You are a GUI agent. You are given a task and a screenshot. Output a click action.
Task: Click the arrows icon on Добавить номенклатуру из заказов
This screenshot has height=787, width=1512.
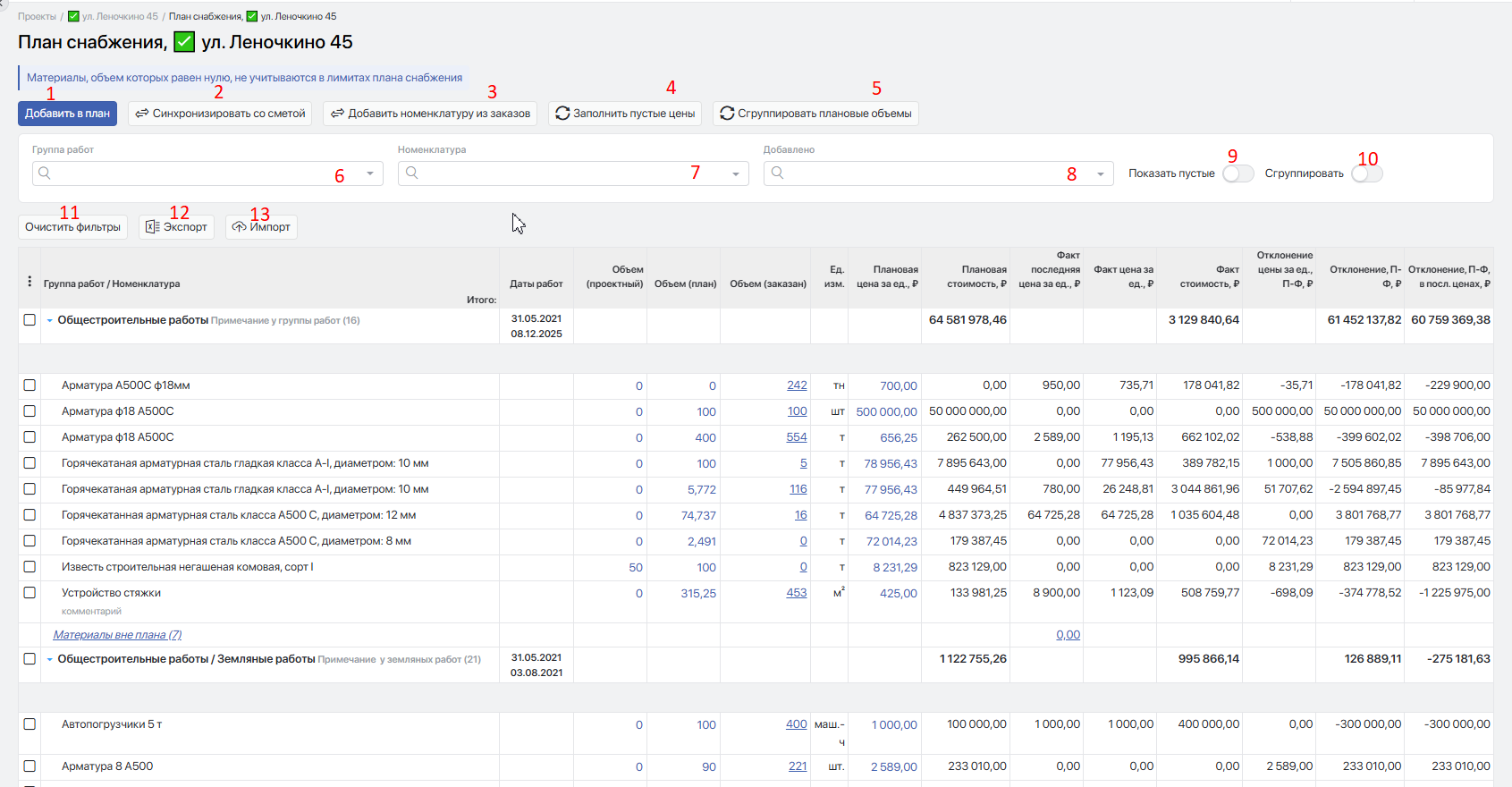pyautogui.click(x=337, y=114)
